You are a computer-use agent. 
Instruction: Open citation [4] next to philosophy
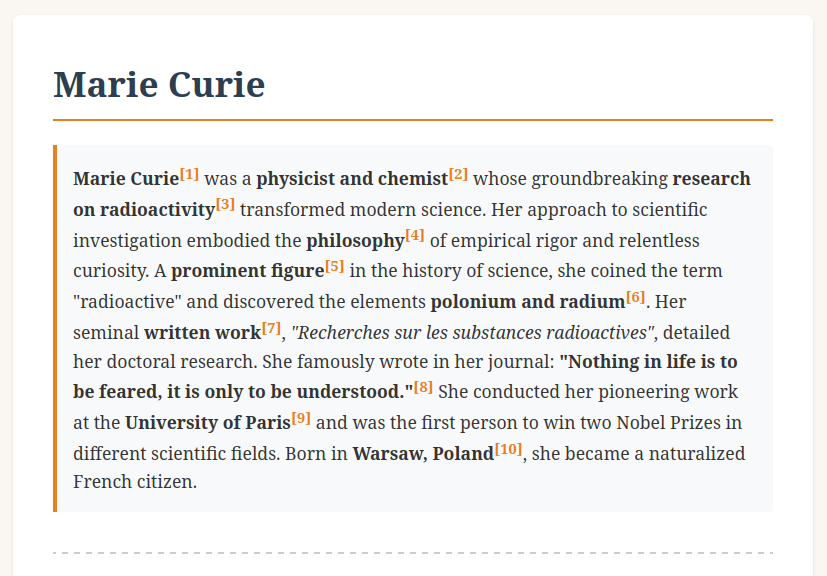[415, 236]
